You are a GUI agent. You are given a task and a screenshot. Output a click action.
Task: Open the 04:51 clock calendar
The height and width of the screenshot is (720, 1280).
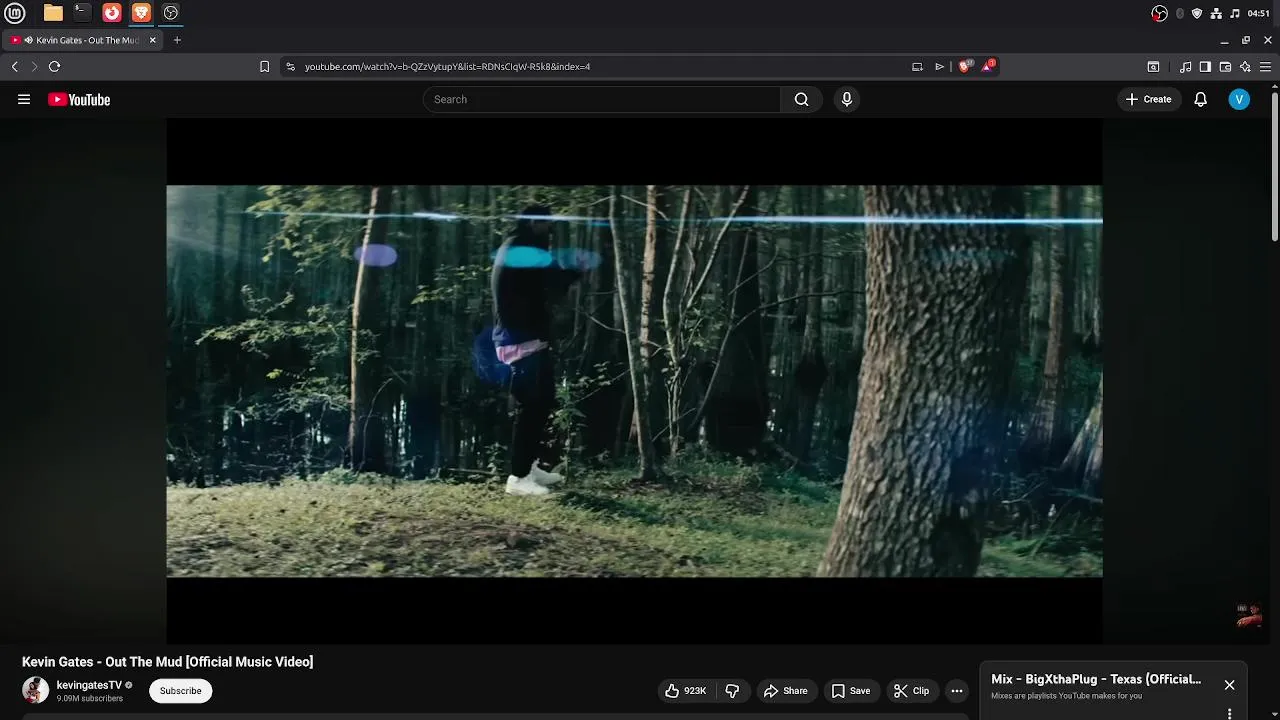[x=1259, y=13]
